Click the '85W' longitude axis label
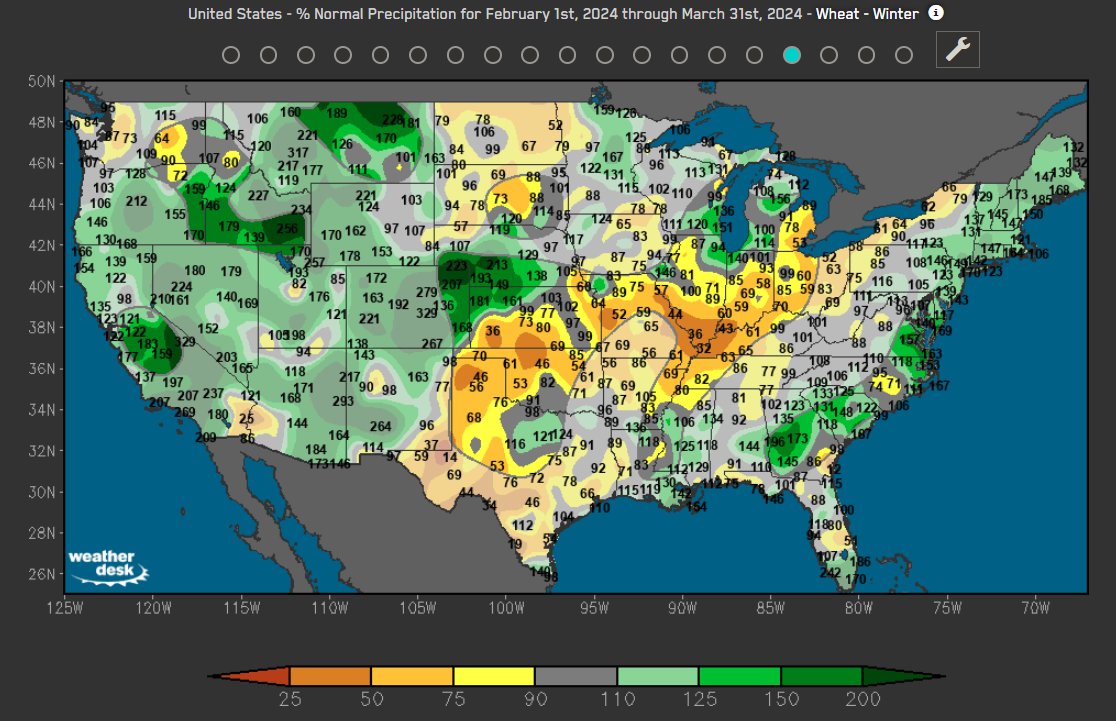The height and width of the screenshot is (721, 1116). tap(771, 608)
